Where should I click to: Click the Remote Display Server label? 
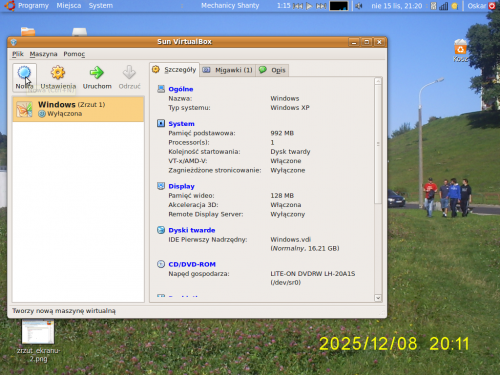[x=206, y=214]
